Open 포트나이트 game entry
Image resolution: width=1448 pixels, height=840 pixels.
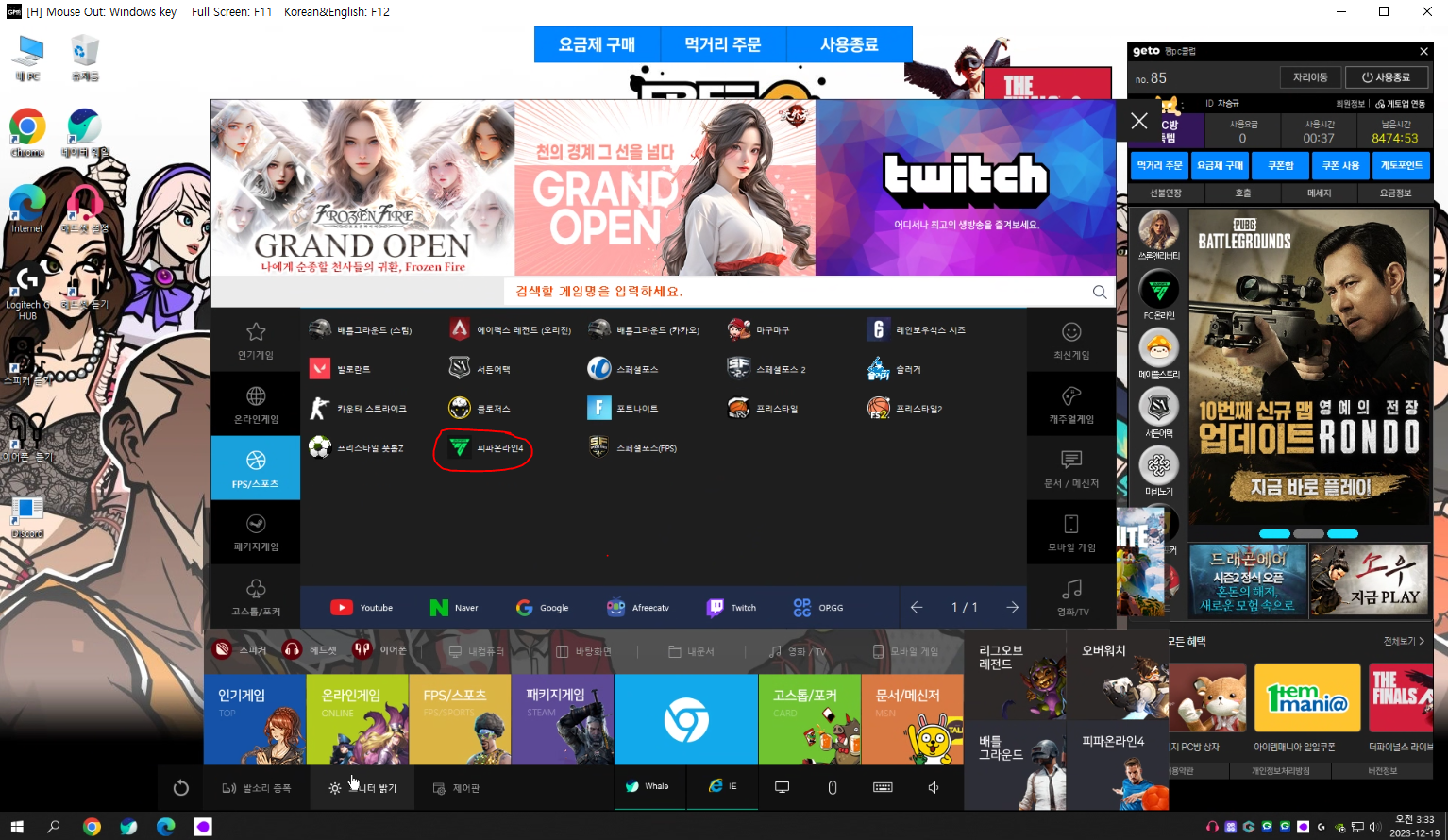coord(623,408)
